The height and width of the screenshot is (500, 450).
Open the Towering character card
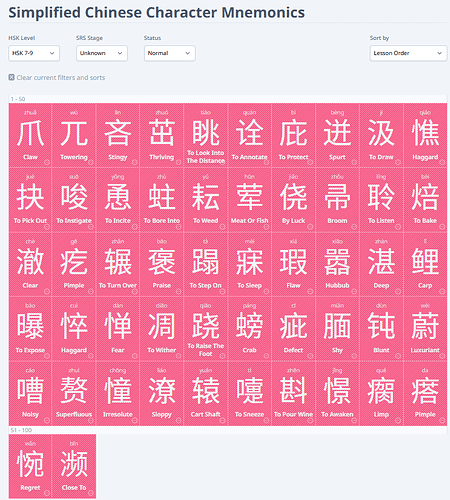(x=74, y=135)
